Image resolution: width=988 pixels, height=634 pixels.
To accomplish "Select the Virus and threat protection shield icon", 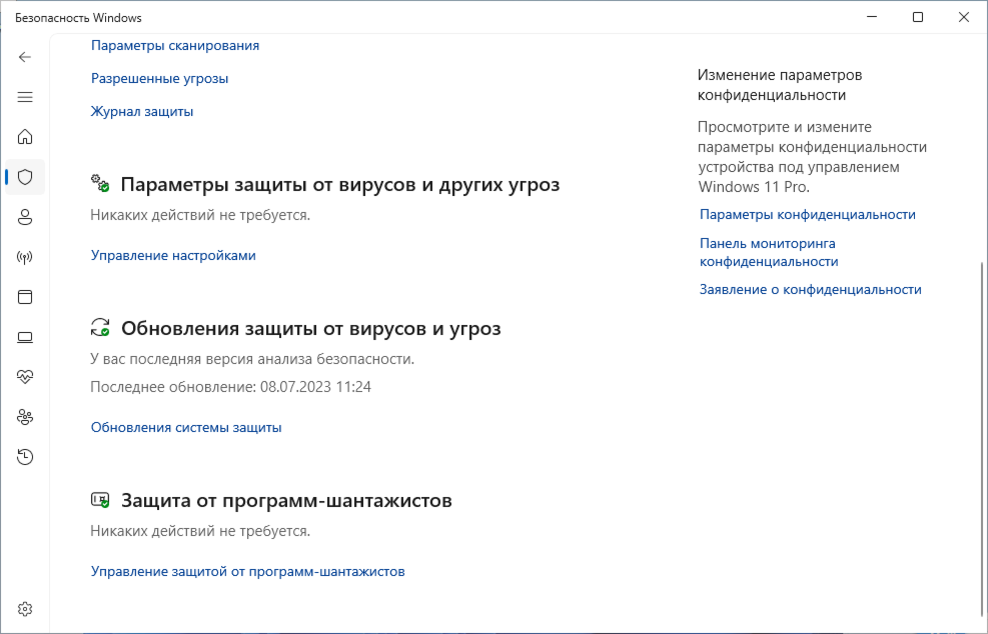I will [25, 177].
